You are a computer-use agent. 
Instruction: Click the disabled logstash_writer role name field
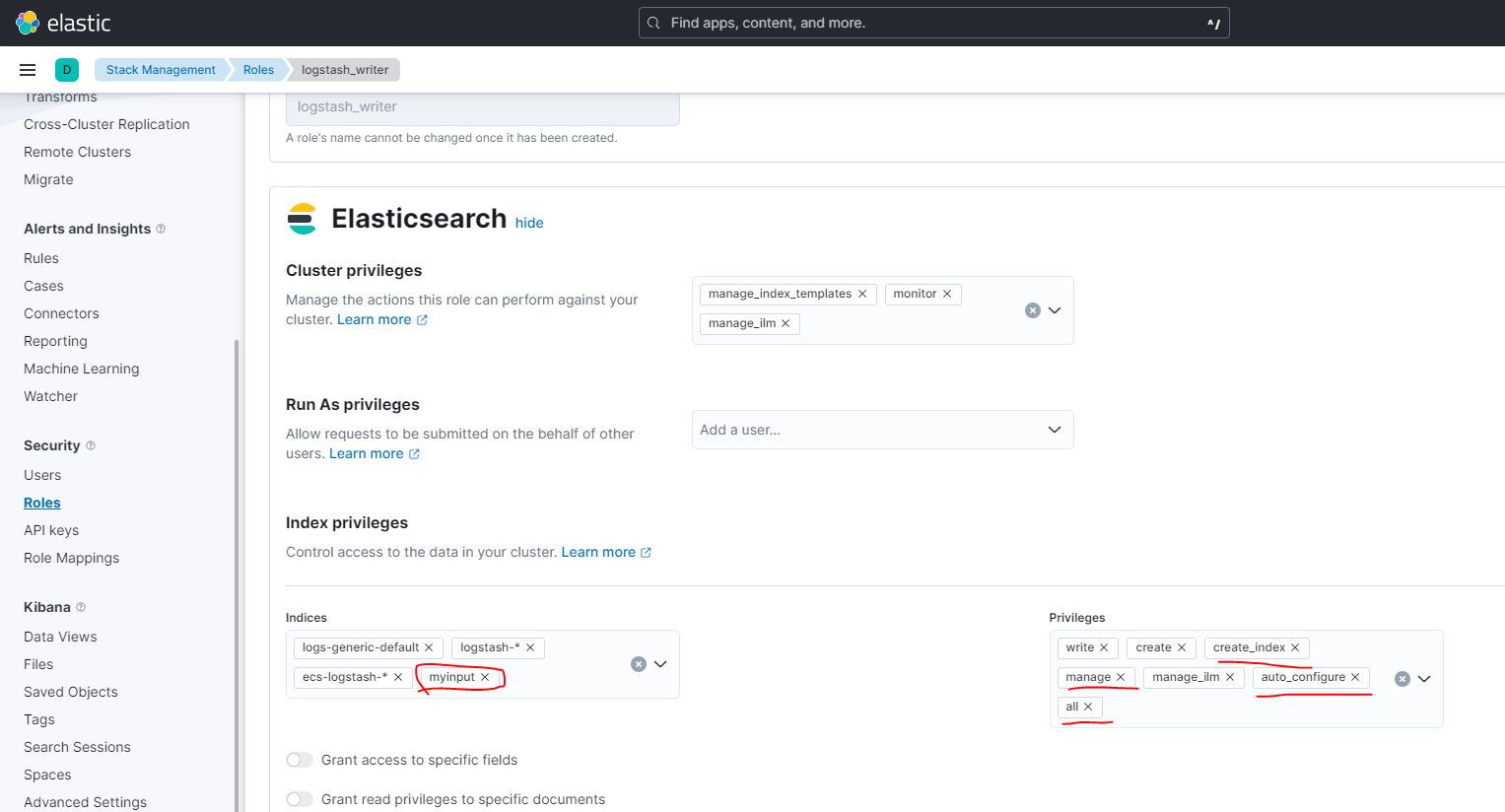coord(483,107)
